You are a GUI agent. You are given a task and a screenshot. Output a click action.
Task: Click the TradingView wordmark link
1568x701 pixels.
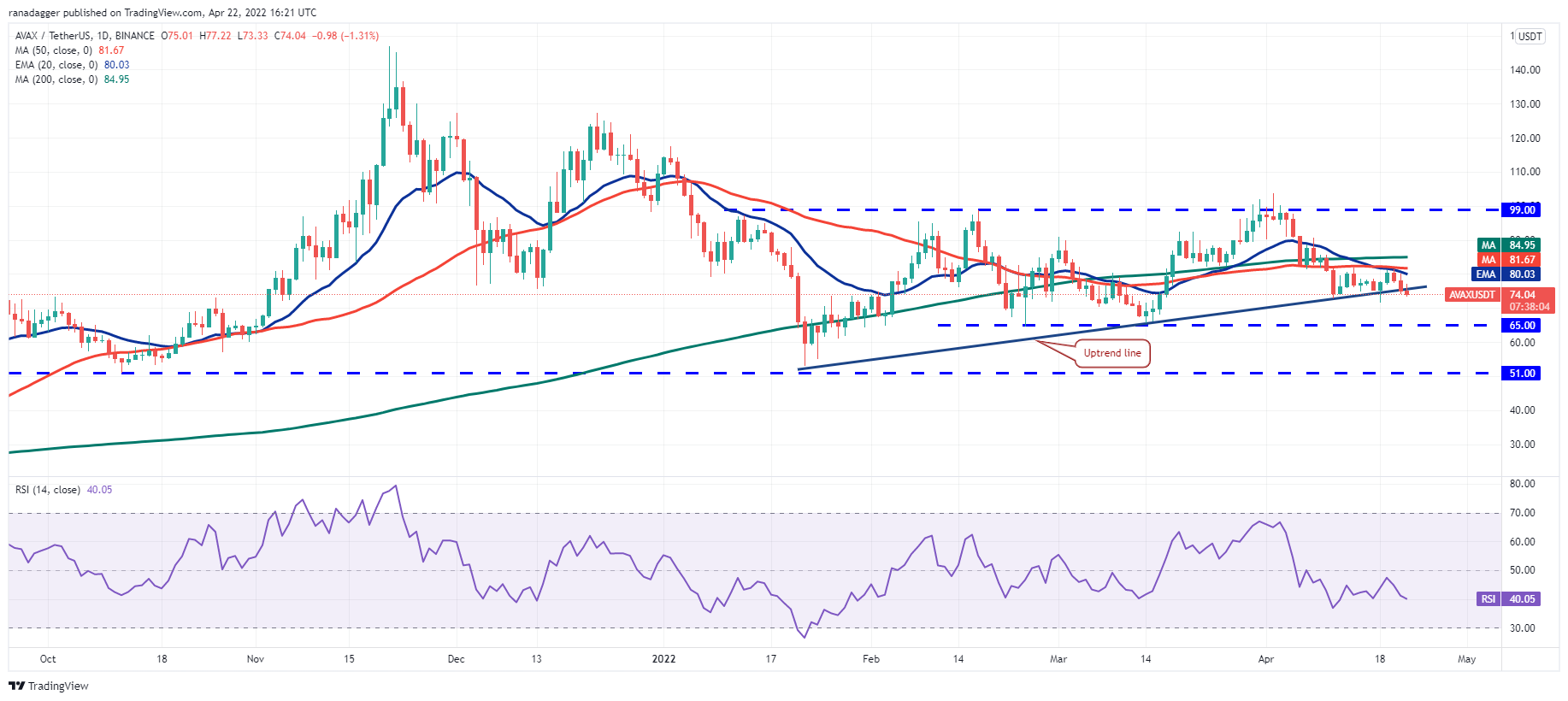[x=58, y=686]
